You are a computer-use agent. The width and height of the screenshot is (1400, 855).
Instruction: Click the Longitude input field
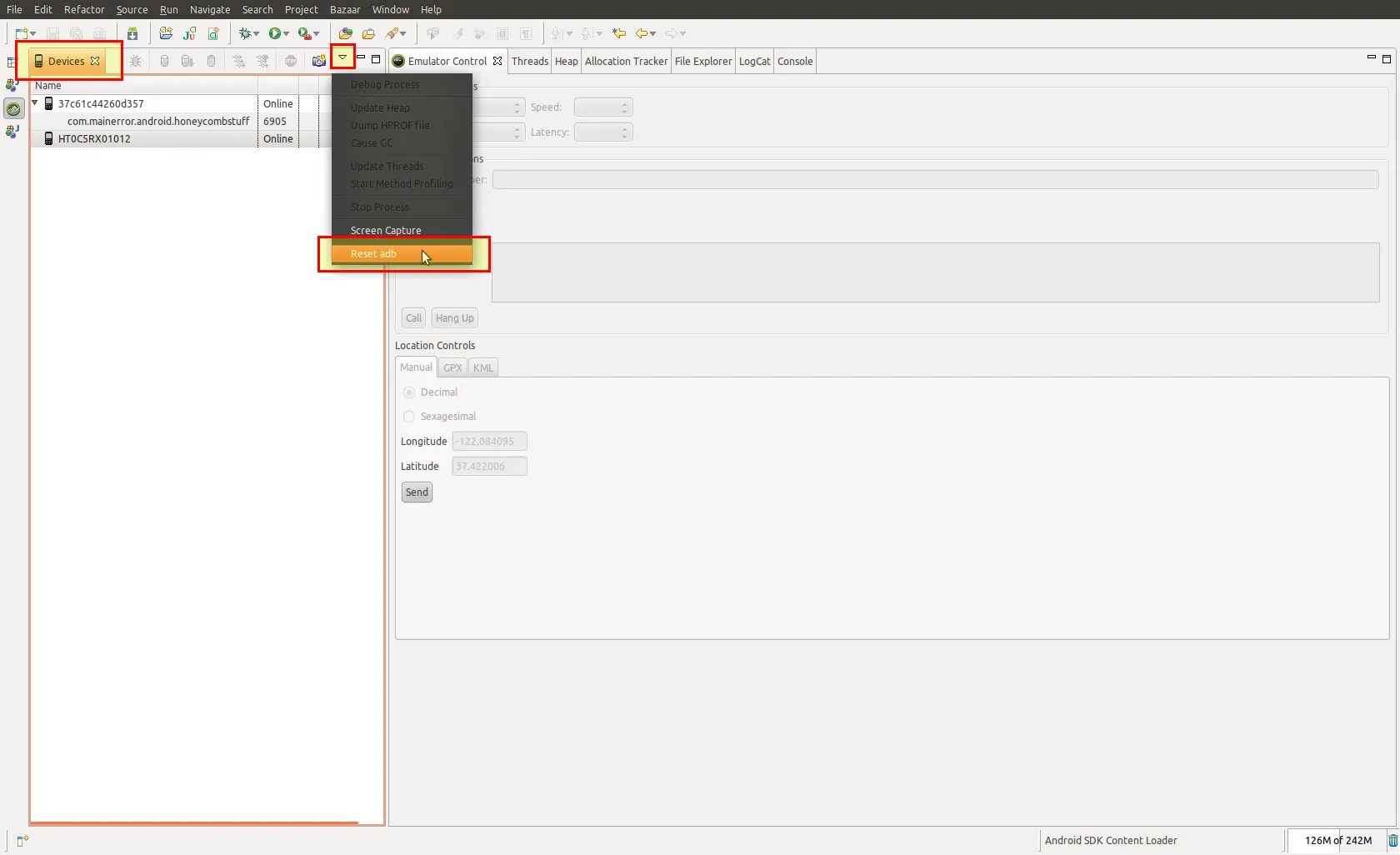(x=489, y=442)
